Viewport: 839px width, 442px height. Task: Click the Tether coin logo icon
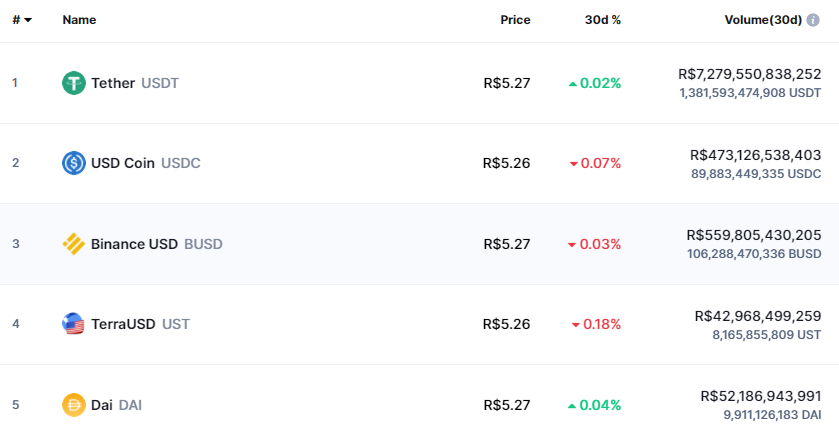pyautogui.click(x=74, y=83)
